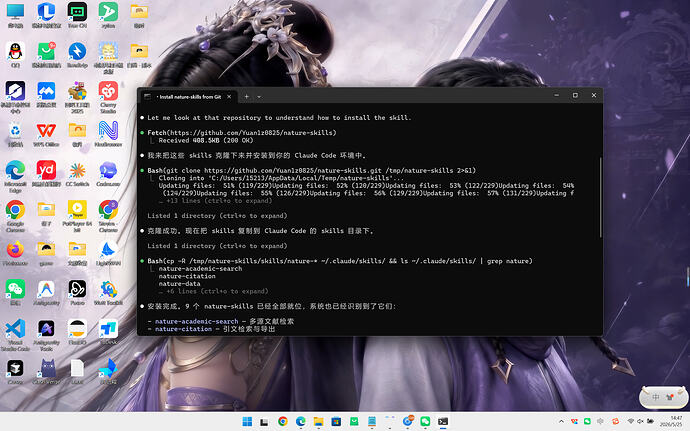The height and width of the screenshot is (431, 690).
Task: Open Microsoft Store from the taskbar
Action: coord(336,422)
